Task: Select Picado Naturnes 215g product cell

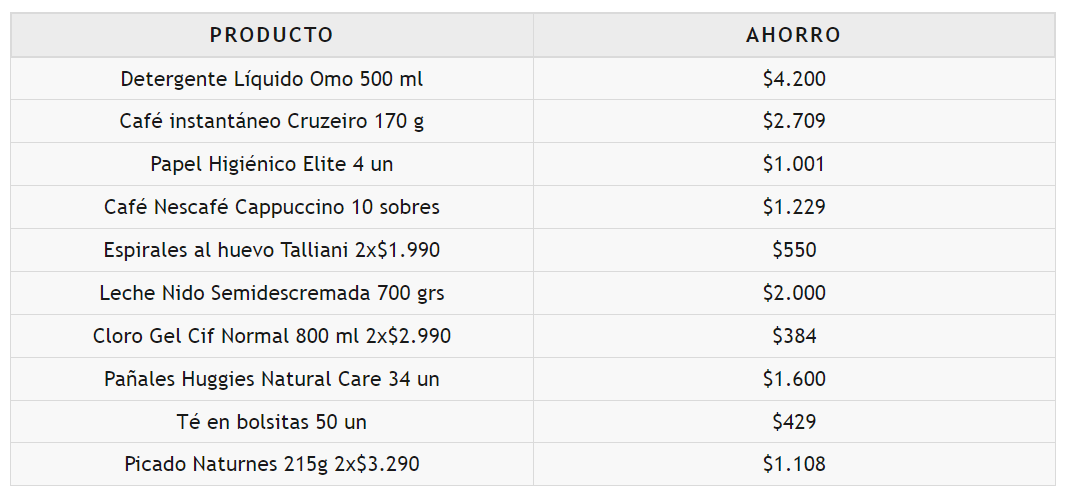Action: 272,465
